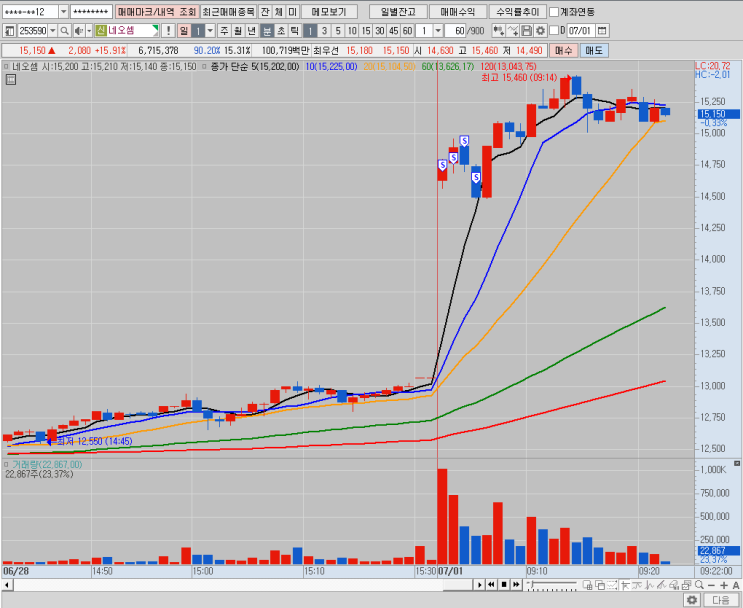Open chart settings gear in top toolbar
This screenshot has width=743, height=608.
coord(540,31)
